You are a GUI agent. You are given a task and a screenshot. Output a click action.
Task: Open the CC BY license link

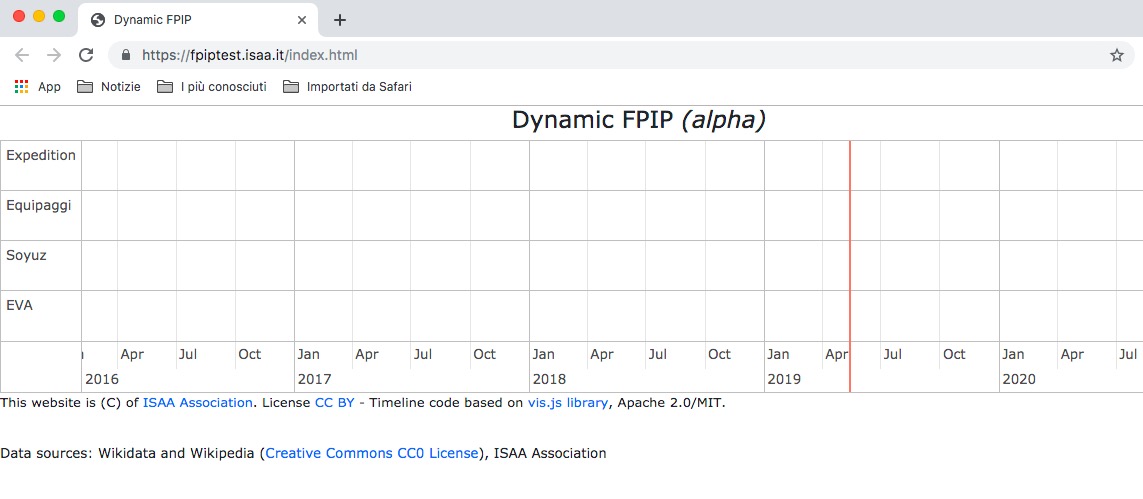coord(334,403)
